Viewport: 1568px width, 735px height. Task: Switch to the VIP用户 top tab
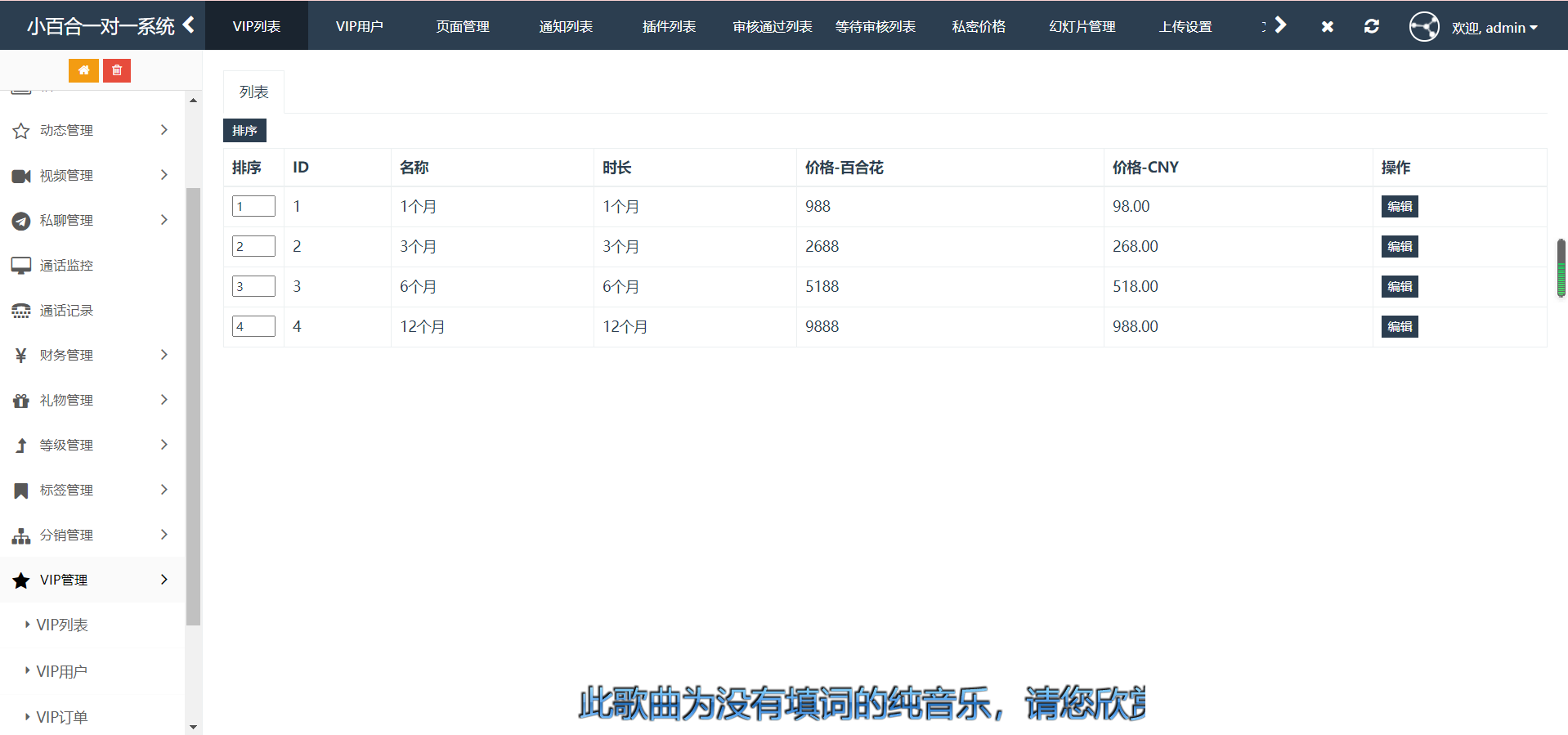click(359, 26)
